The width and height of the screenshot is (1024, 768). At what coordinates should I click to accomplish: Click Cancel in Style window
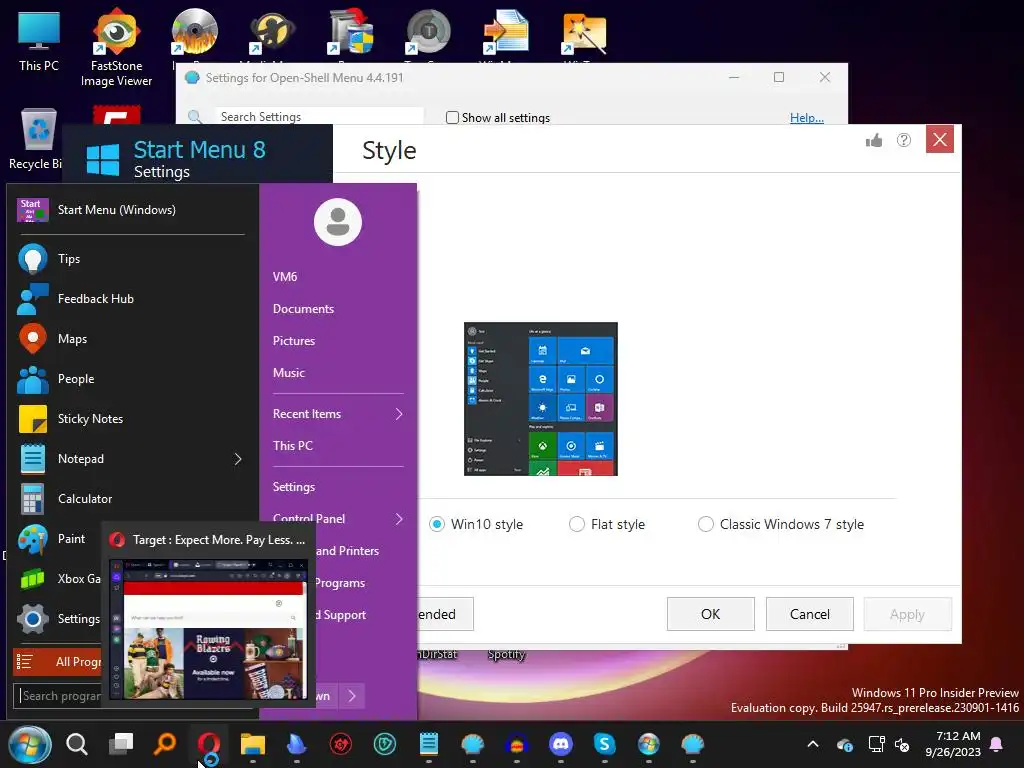(810, 614)
